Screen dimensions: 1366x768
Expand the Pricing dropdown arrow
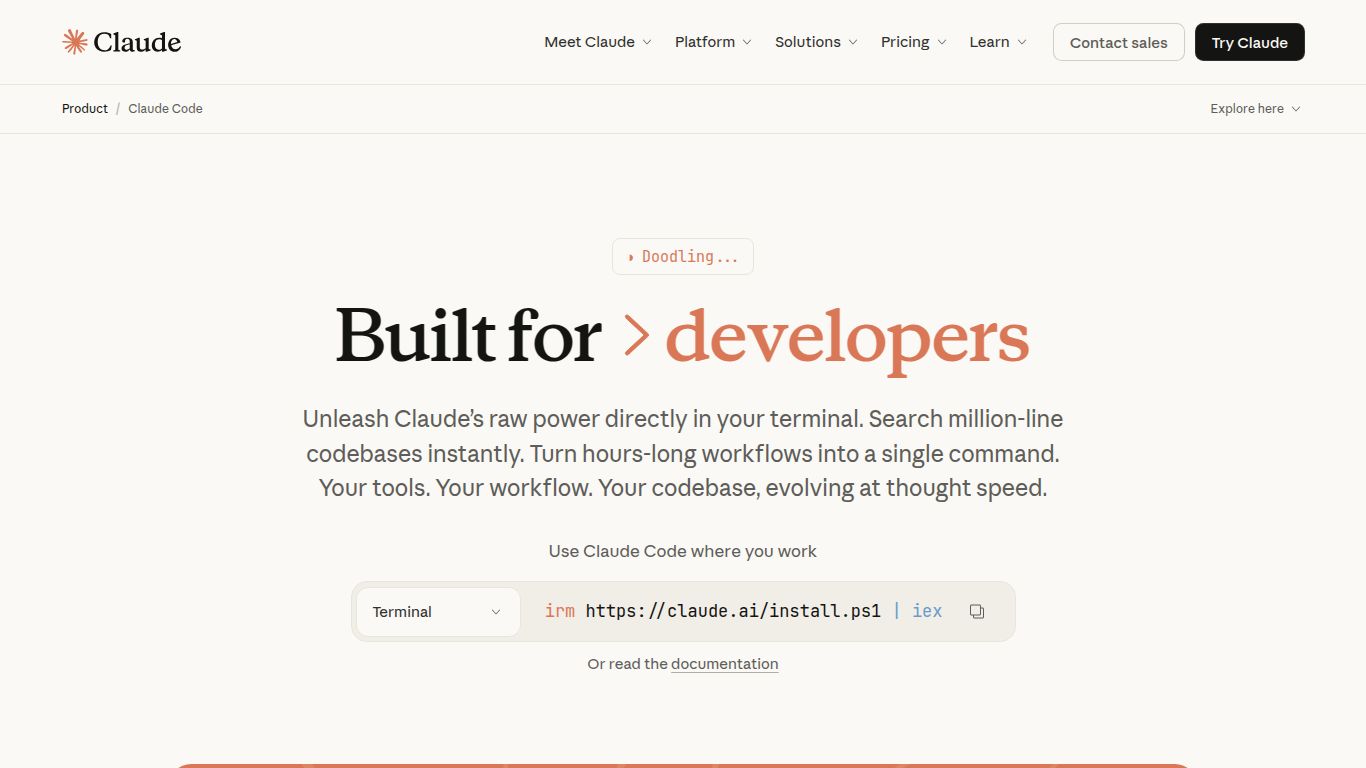(x=941, y=42)
